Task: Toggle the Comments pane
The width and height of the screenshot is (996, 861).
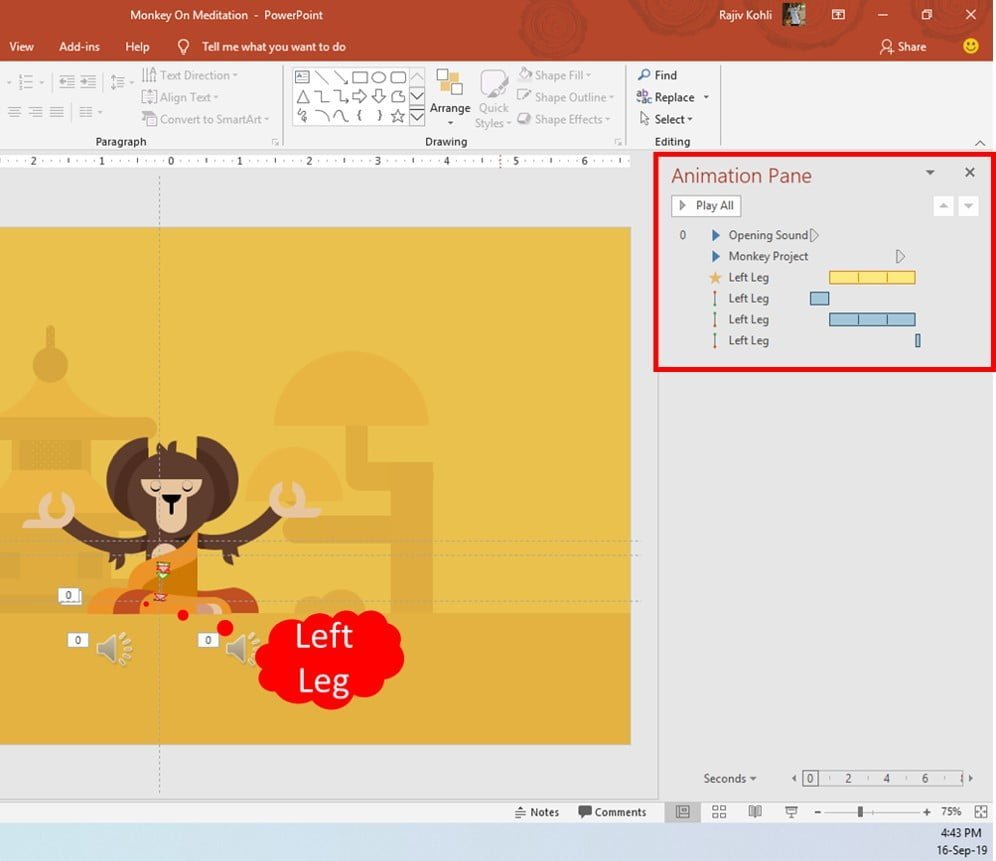Action: pos(612,812)
